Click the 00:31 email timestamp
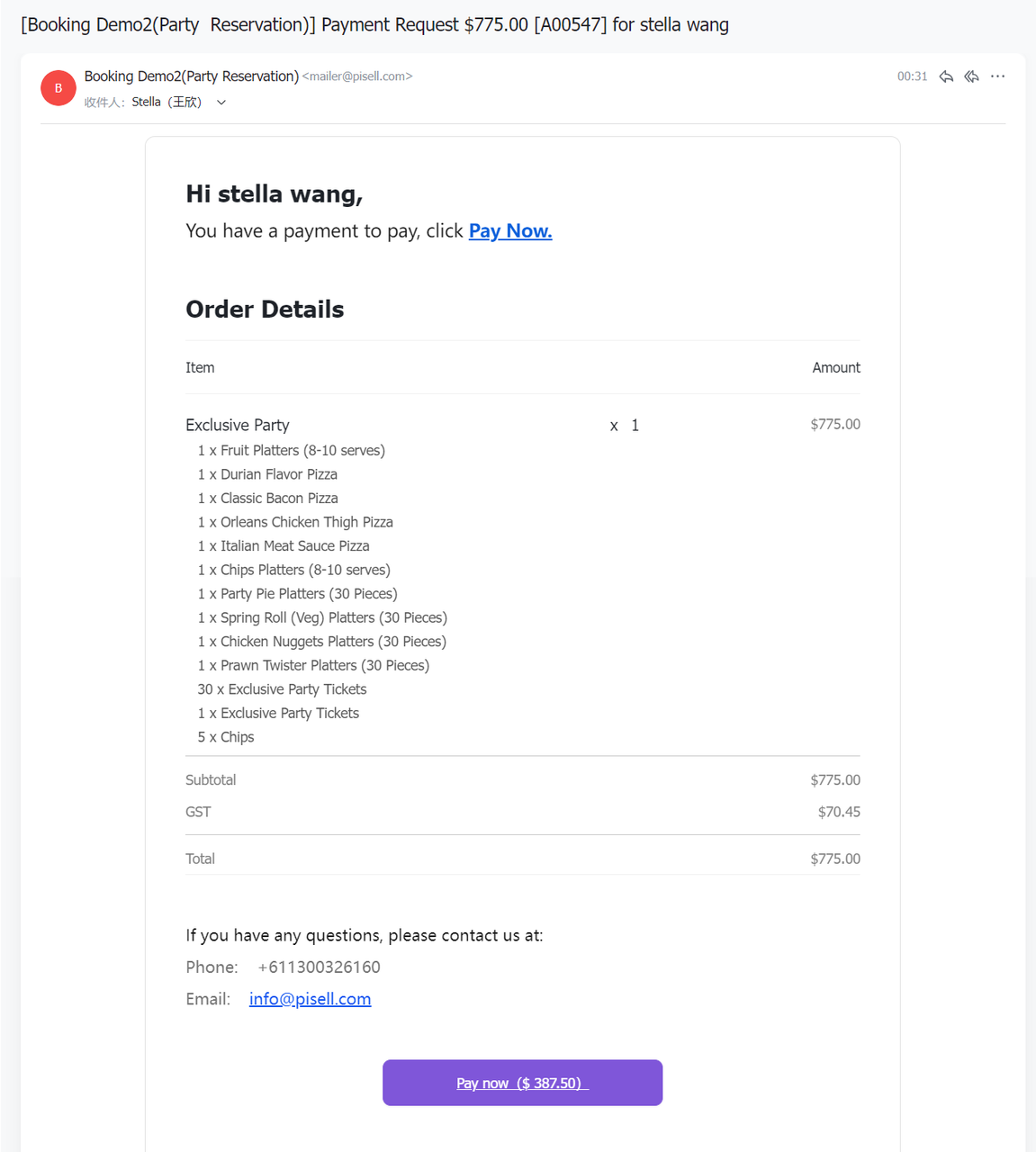 (x=912, y=76)
